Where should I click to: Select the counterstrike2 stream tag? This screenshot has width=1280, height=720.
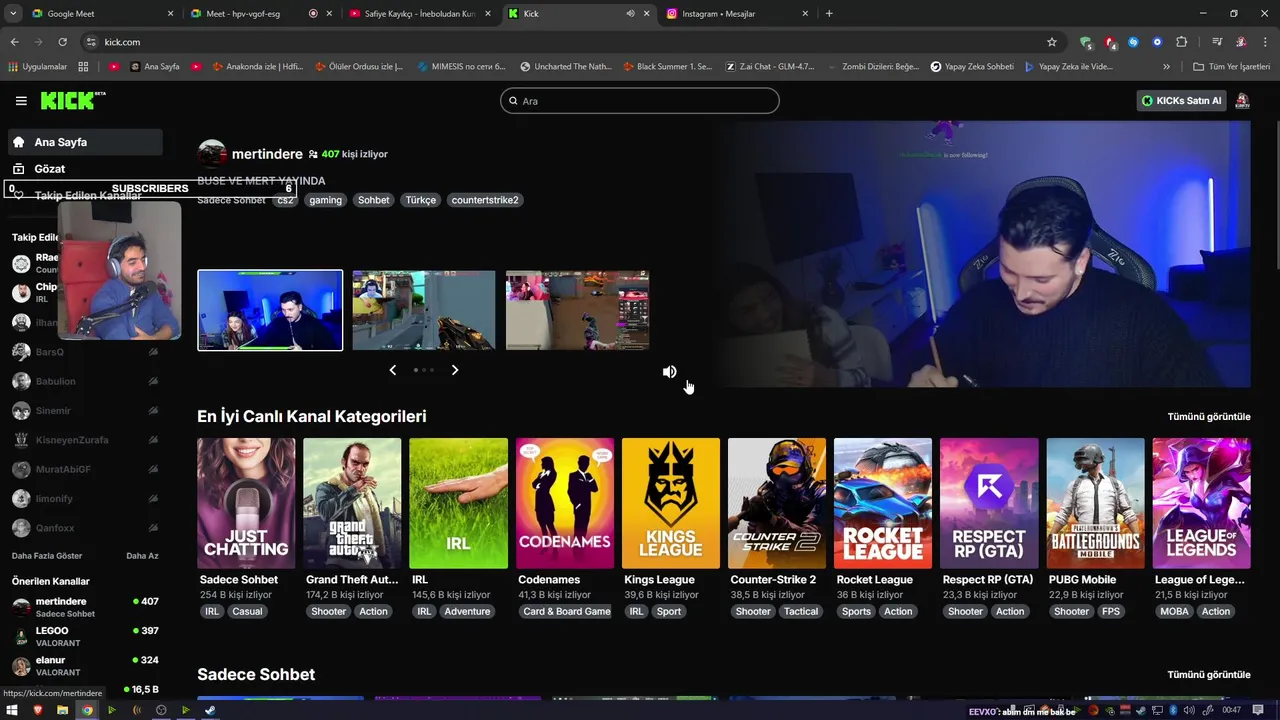coord(485,200)
